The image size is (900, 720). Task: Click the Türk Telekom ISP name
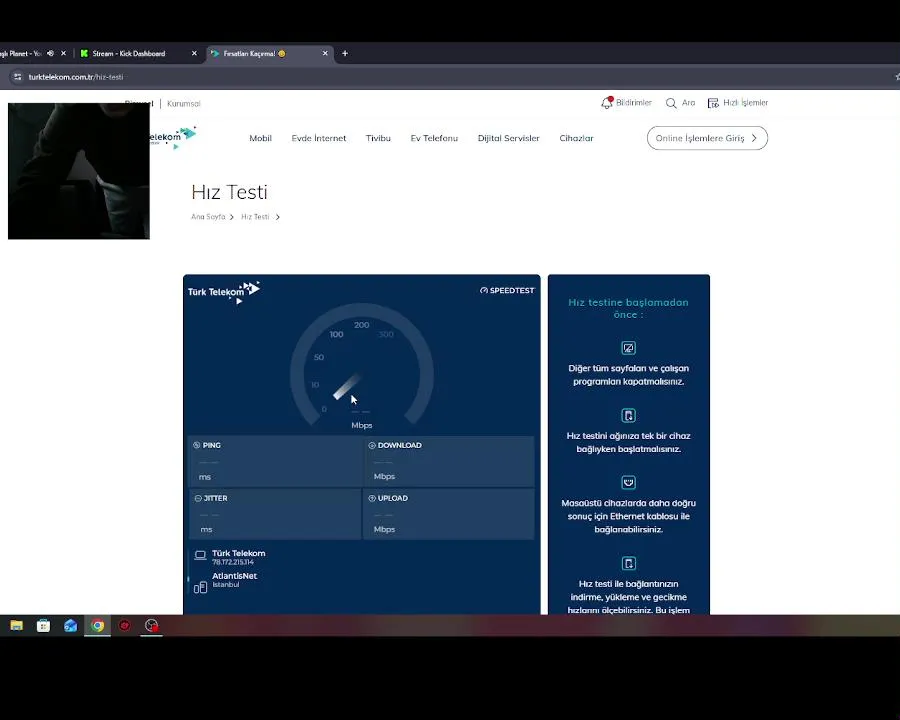click(x=239, y=553)
